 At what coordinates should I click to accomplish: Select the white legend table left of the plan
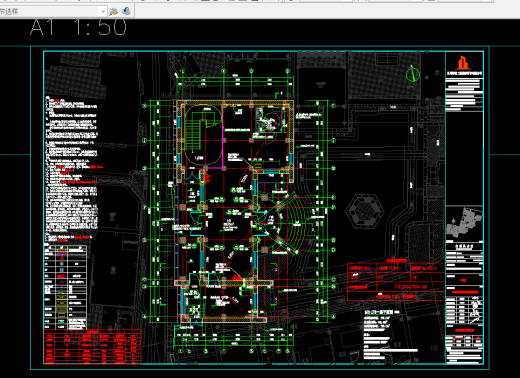(65, 287)
